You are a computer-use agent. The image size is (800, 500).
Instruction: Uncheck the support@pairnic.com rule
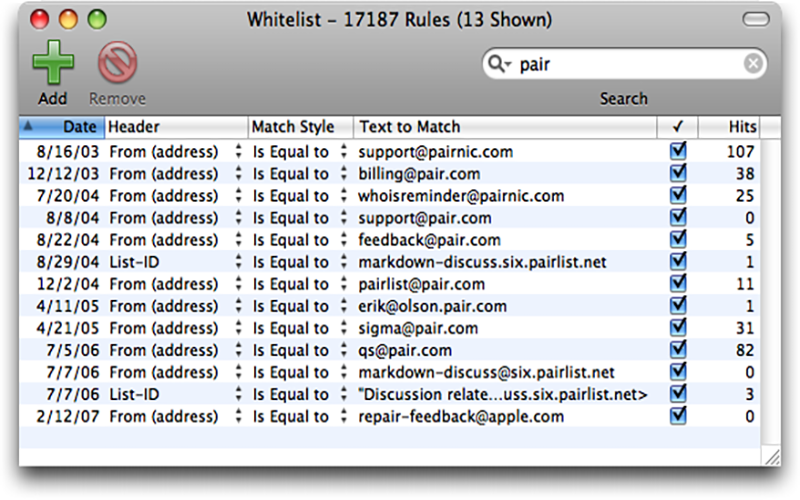tap(678, 151)
